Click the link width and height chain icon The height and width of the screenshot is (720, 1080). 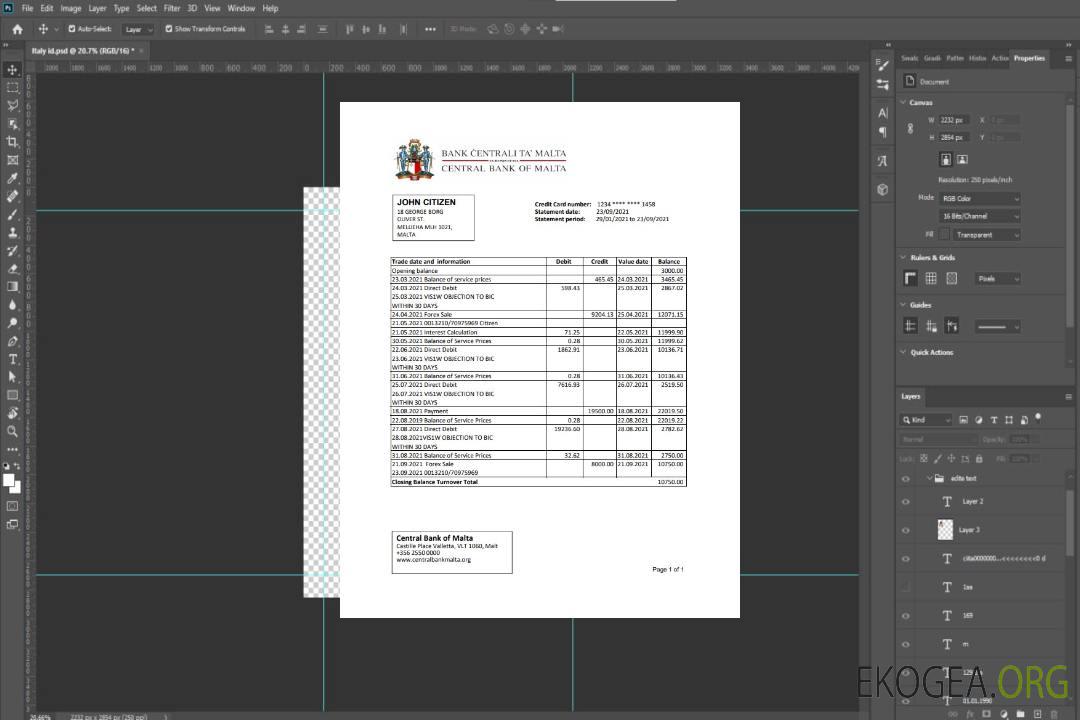click(911, 129)
